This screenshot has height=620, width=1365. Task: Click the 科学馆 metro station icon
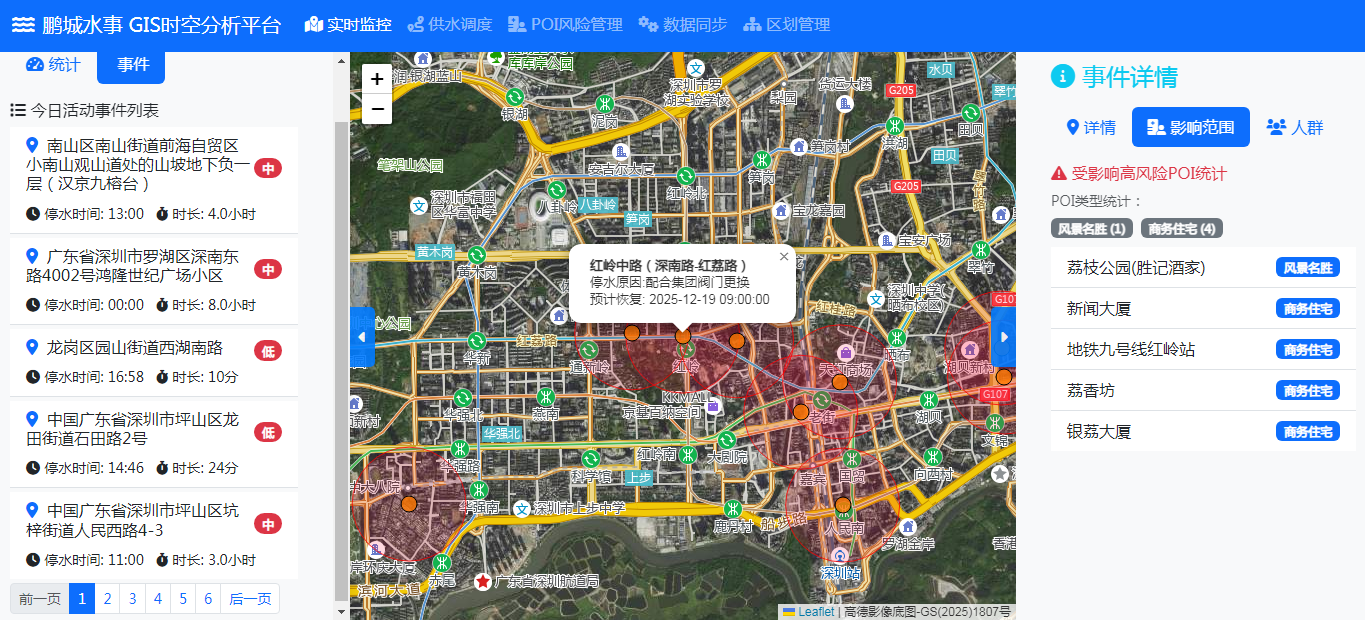[591, 459]
